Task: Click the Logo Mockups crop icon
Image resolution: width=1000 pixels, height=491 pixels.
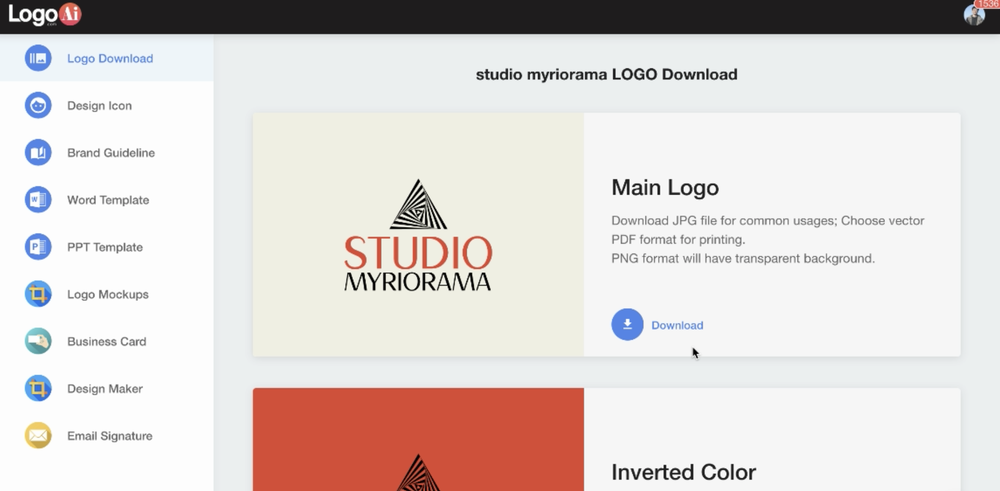Action: (x=38, y=294)
